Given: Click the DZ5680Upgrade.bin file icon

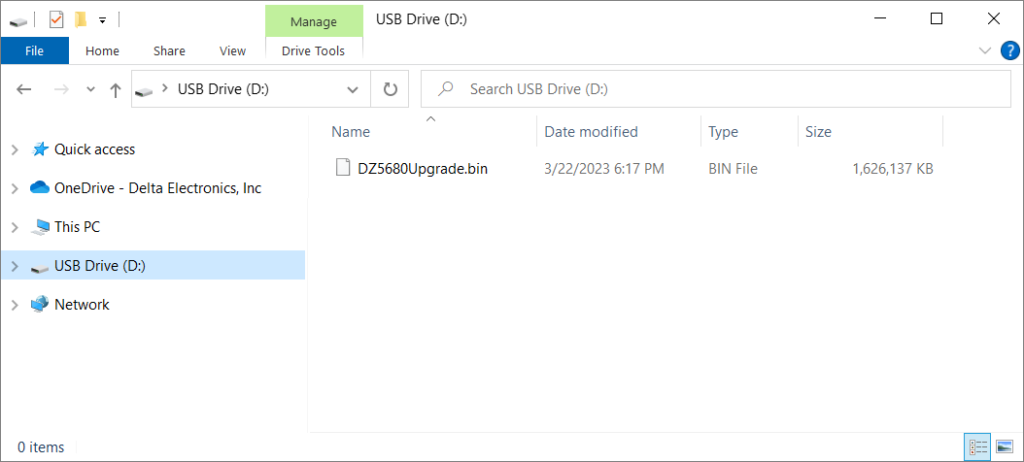Looking at the screenshot, I should (x=343, y=168).
